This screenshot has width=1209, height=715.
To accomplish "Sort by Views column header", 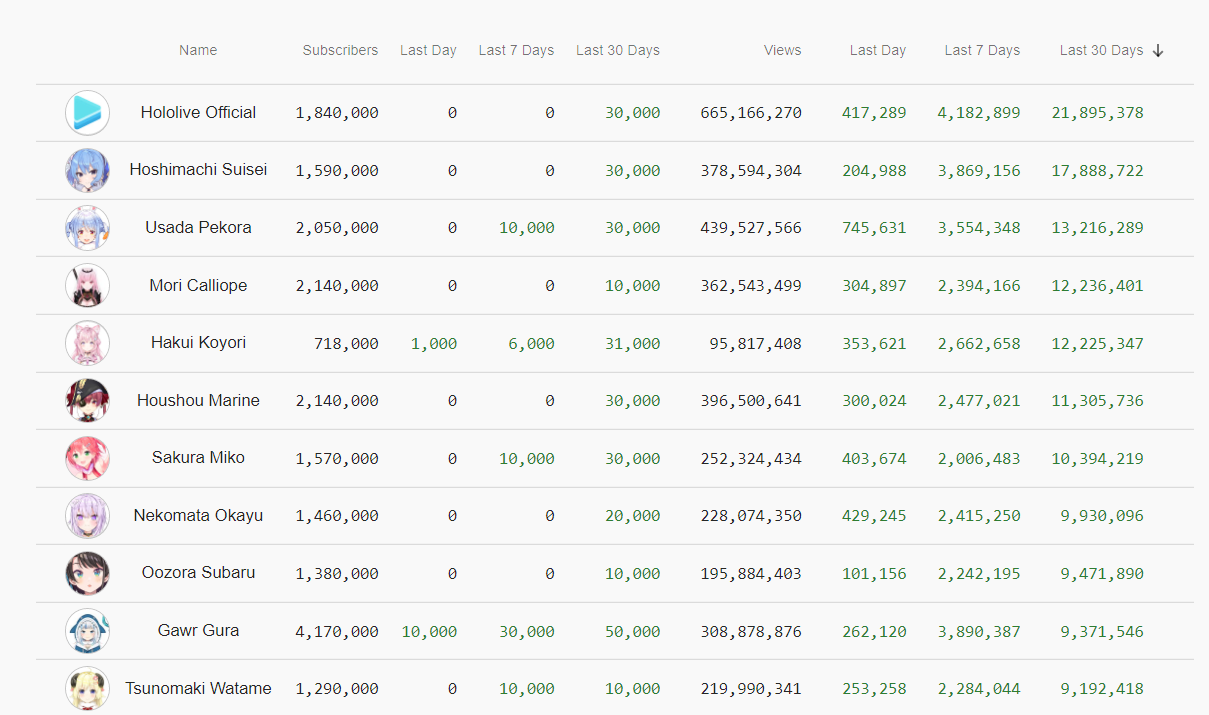I will (782, 50).
